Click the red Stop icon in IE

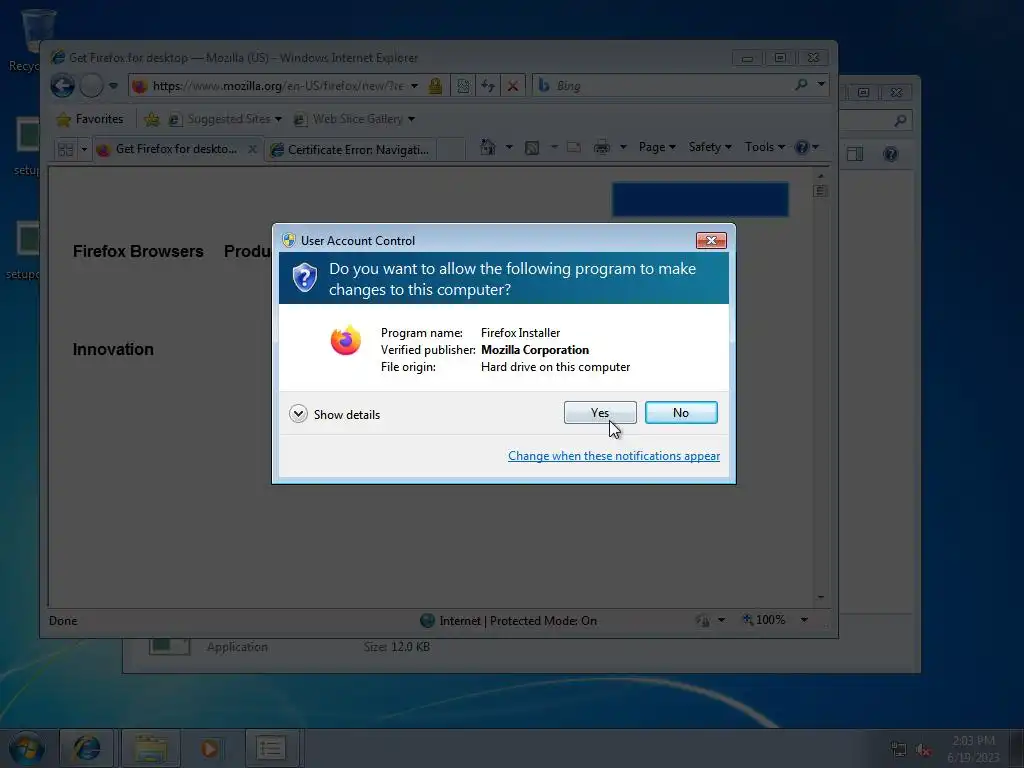click(x=513, y=86)
